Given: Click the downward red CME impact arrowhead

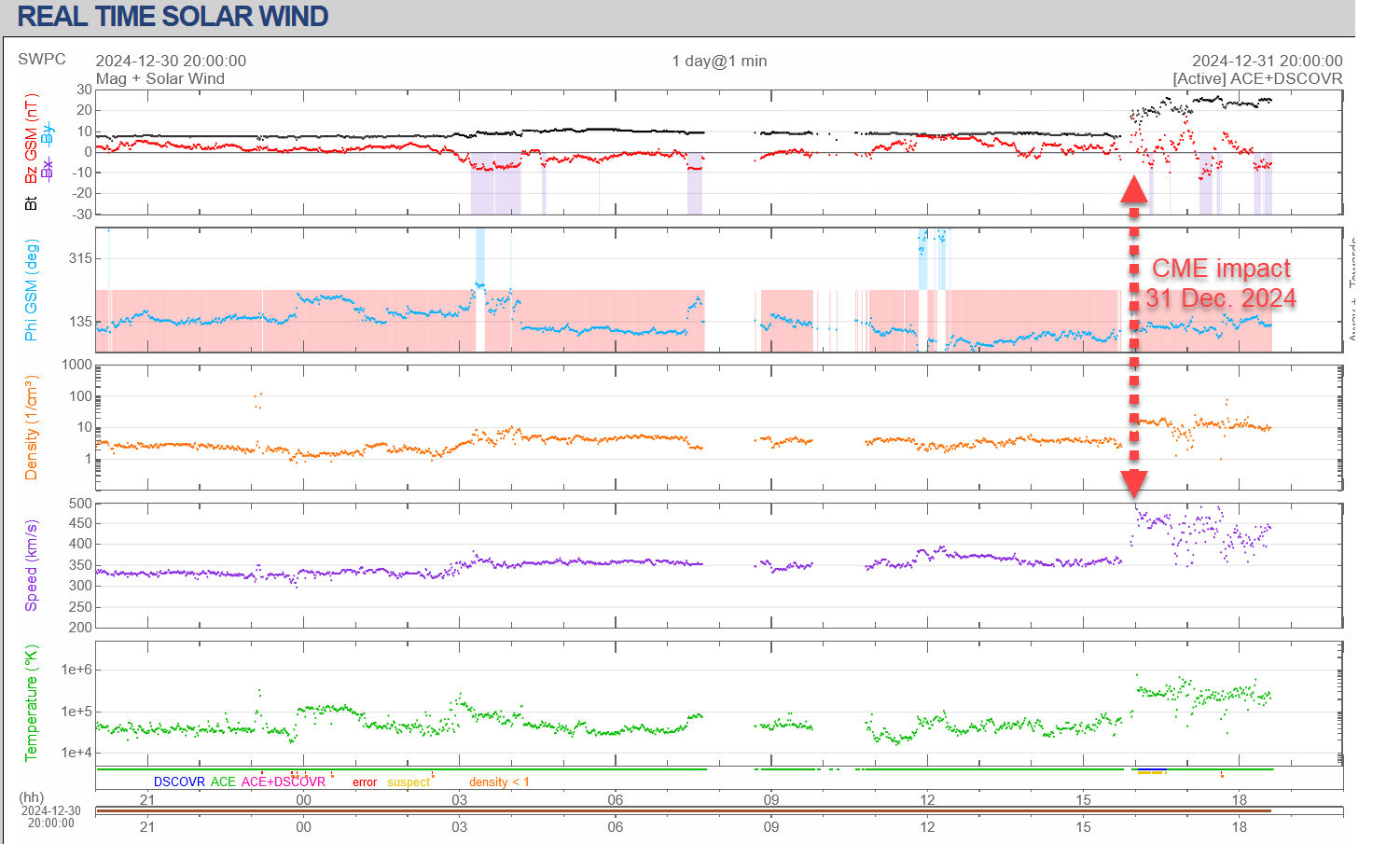Looking at the screenshot, I should click(1133, 483).
